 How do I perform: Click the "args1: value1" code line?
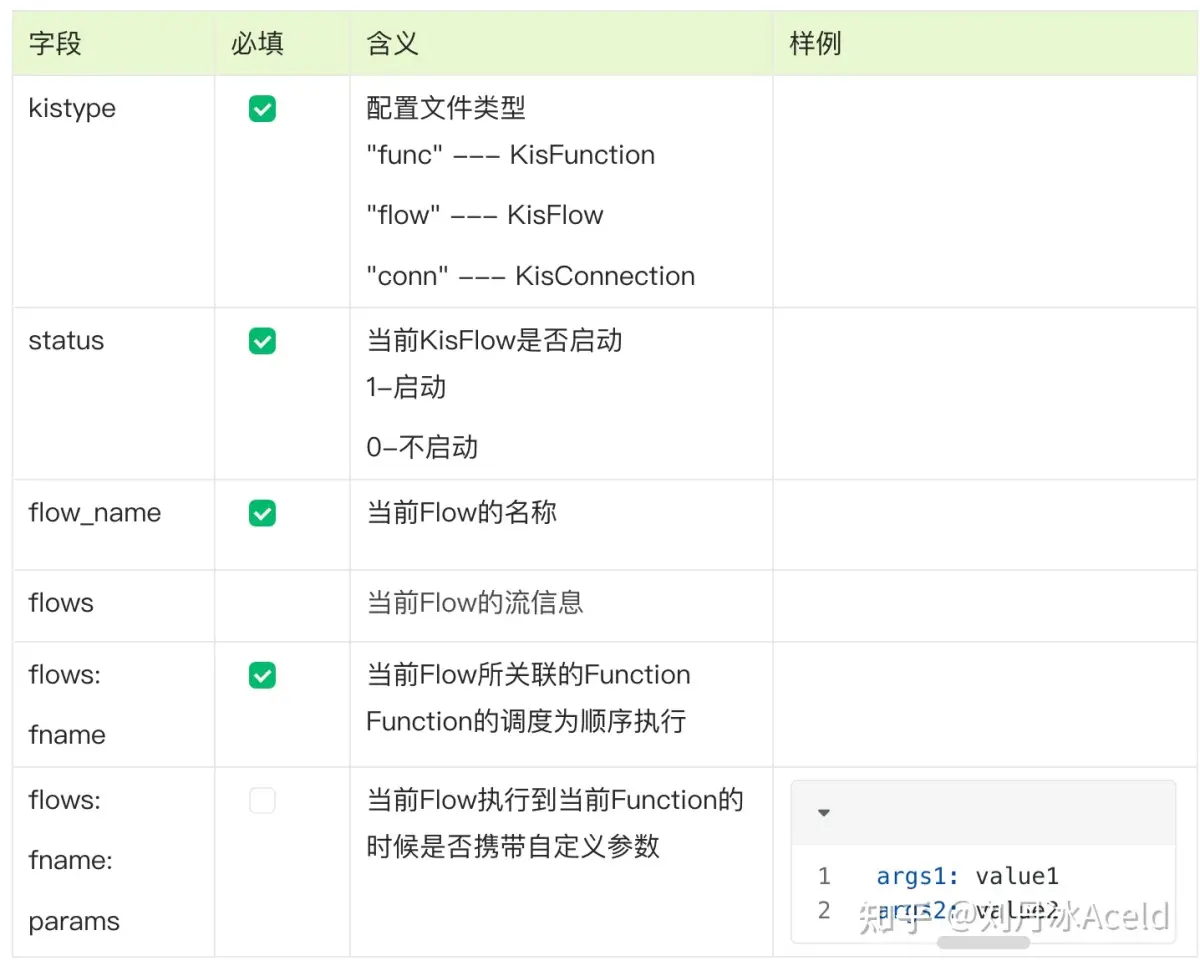pos(967,877)
